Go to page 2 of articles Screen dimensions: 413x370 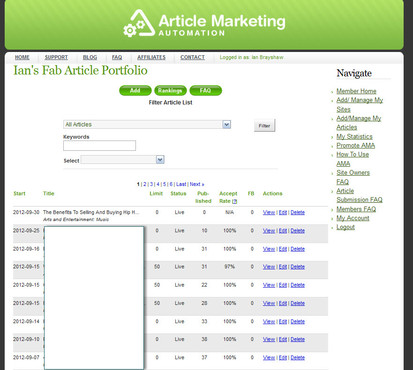[145, 184]
